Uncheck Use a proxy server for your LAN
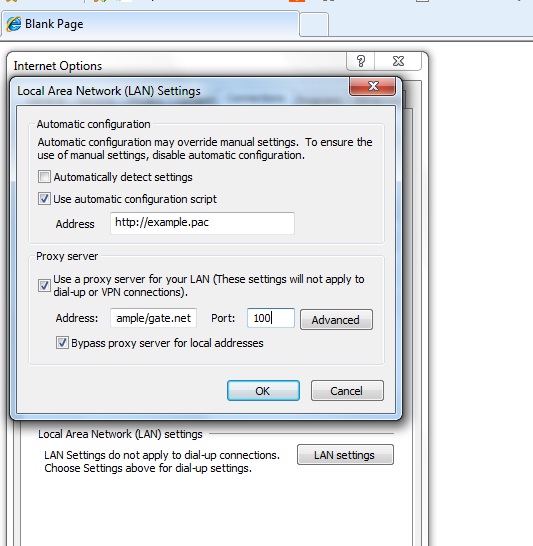The image size is (533, 546). pyautogui.click(x=44, y=286)
